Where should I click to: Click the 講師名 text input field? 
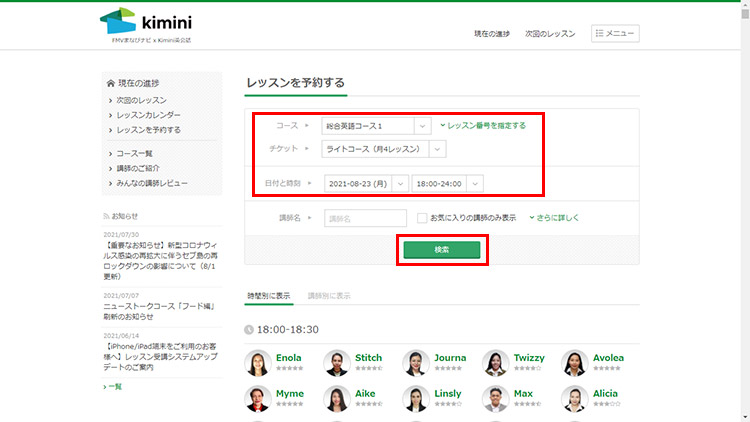click(x=365, y=218)
